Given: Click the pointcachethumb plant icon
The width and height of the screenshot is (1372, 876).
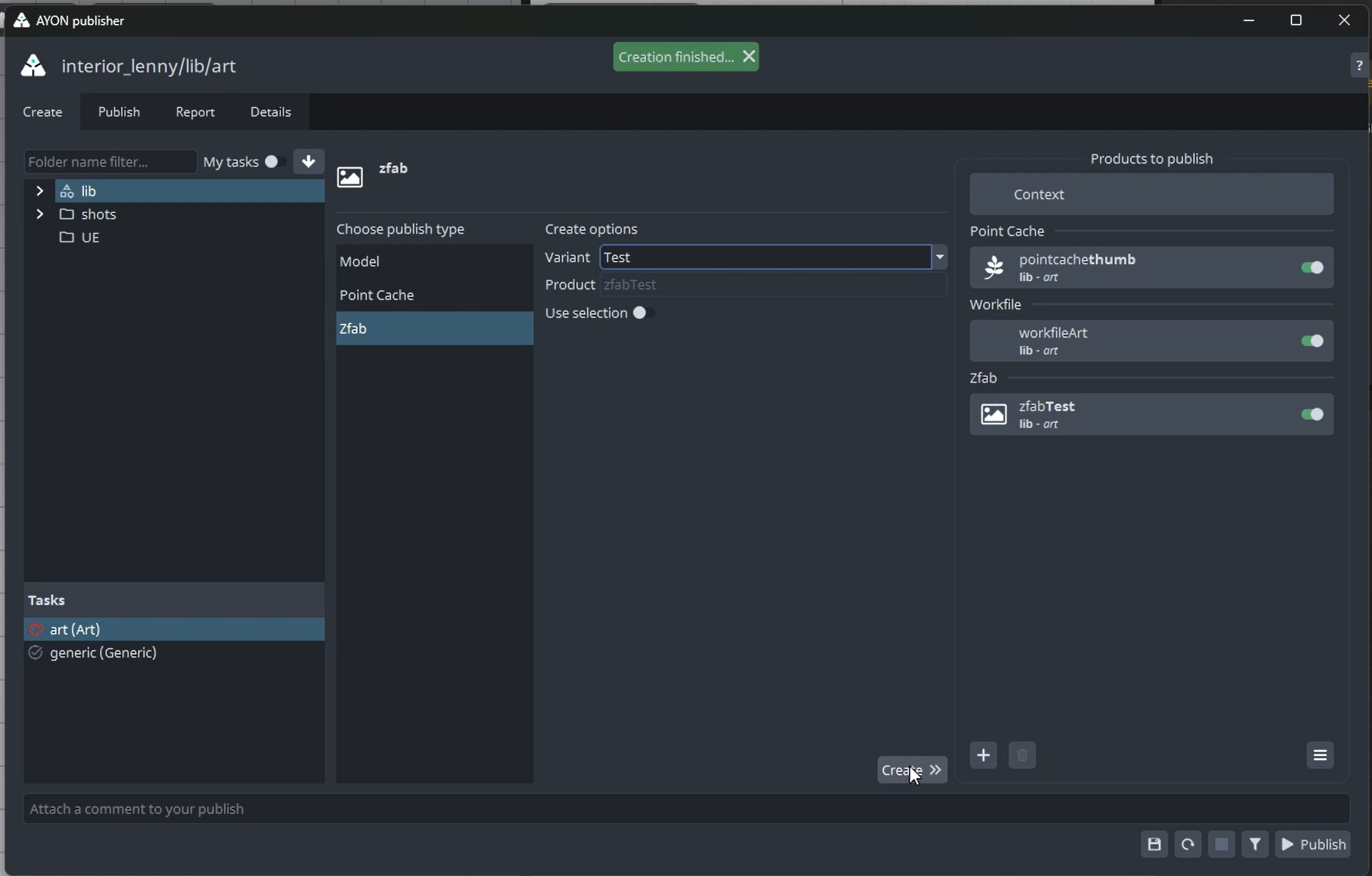Looking at the screenshot, I should tap(994, 268).
